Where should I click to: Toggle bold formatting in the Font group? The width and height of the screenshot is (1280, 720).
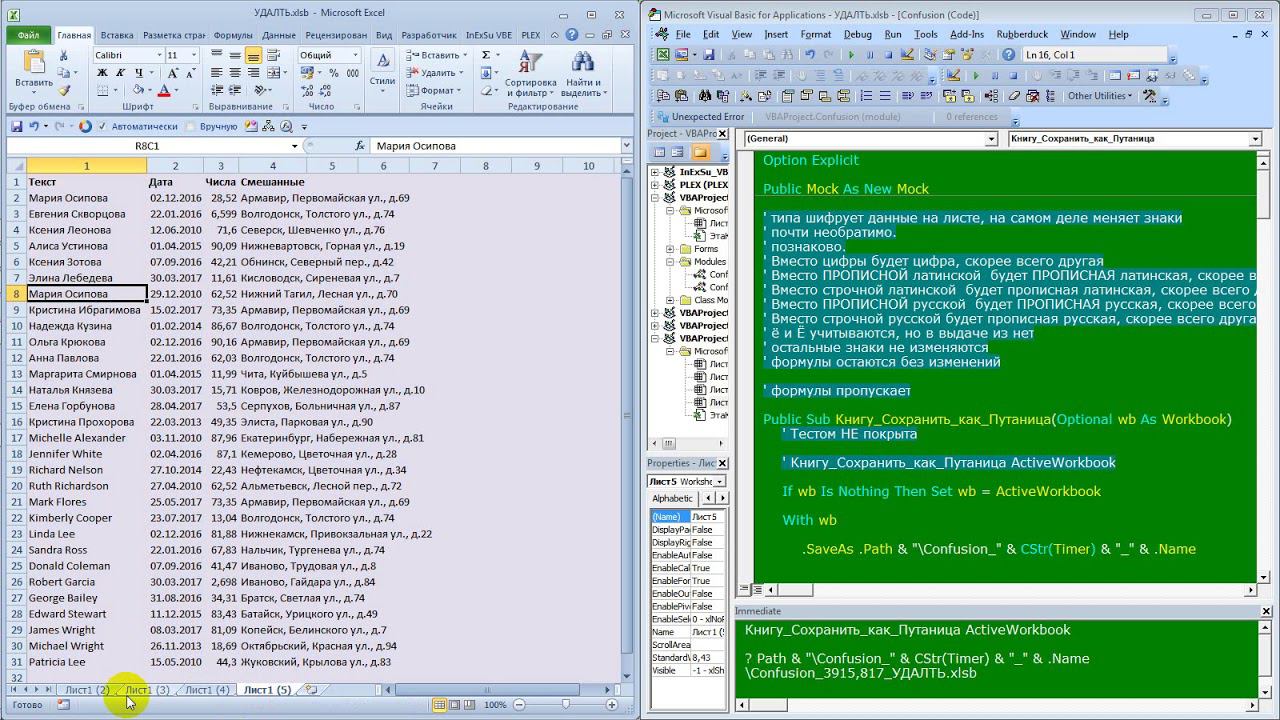[102, 73]
